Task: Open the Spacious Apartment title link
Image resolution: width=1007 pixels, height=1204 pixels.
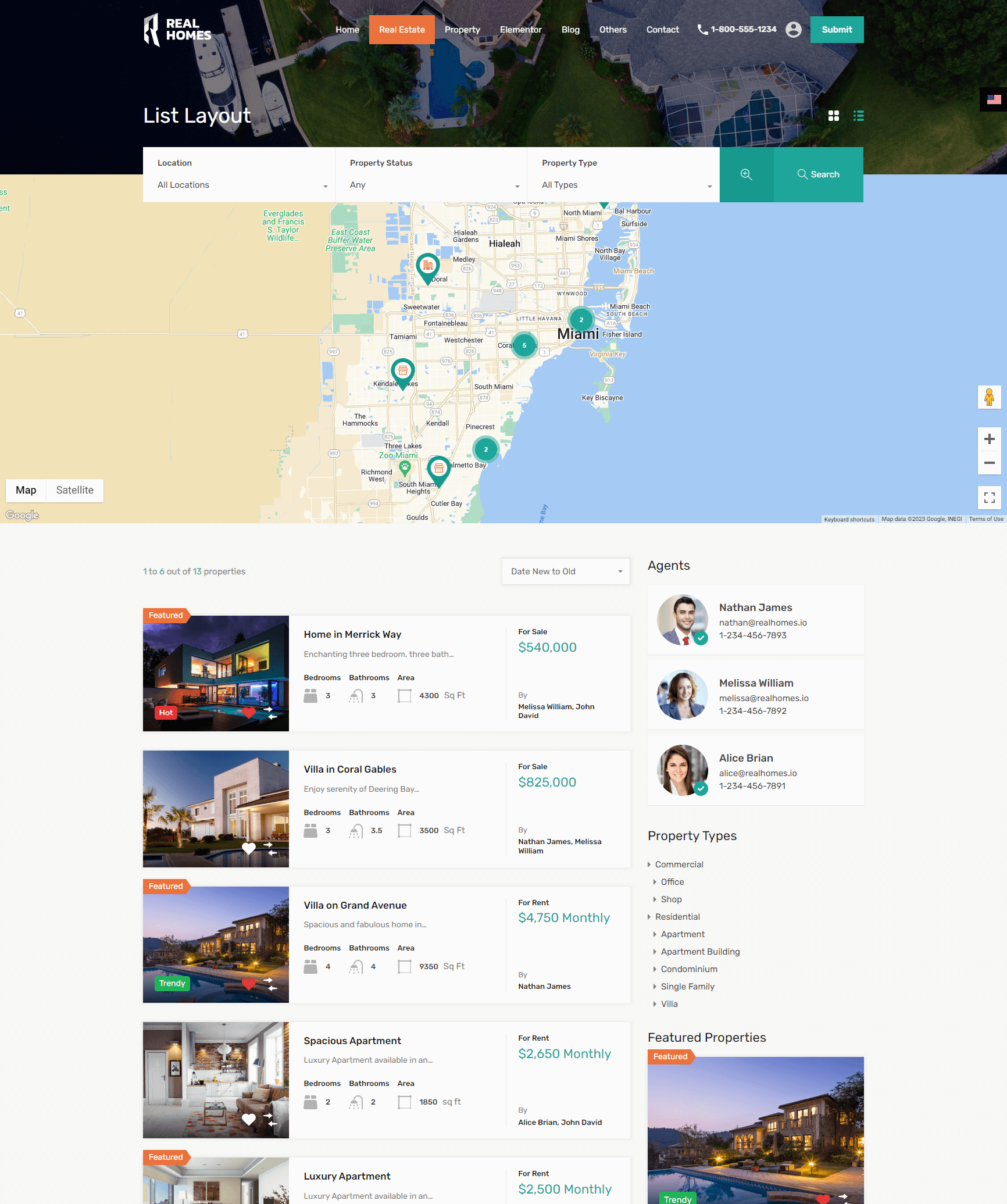Action: tap(352, 1041)
